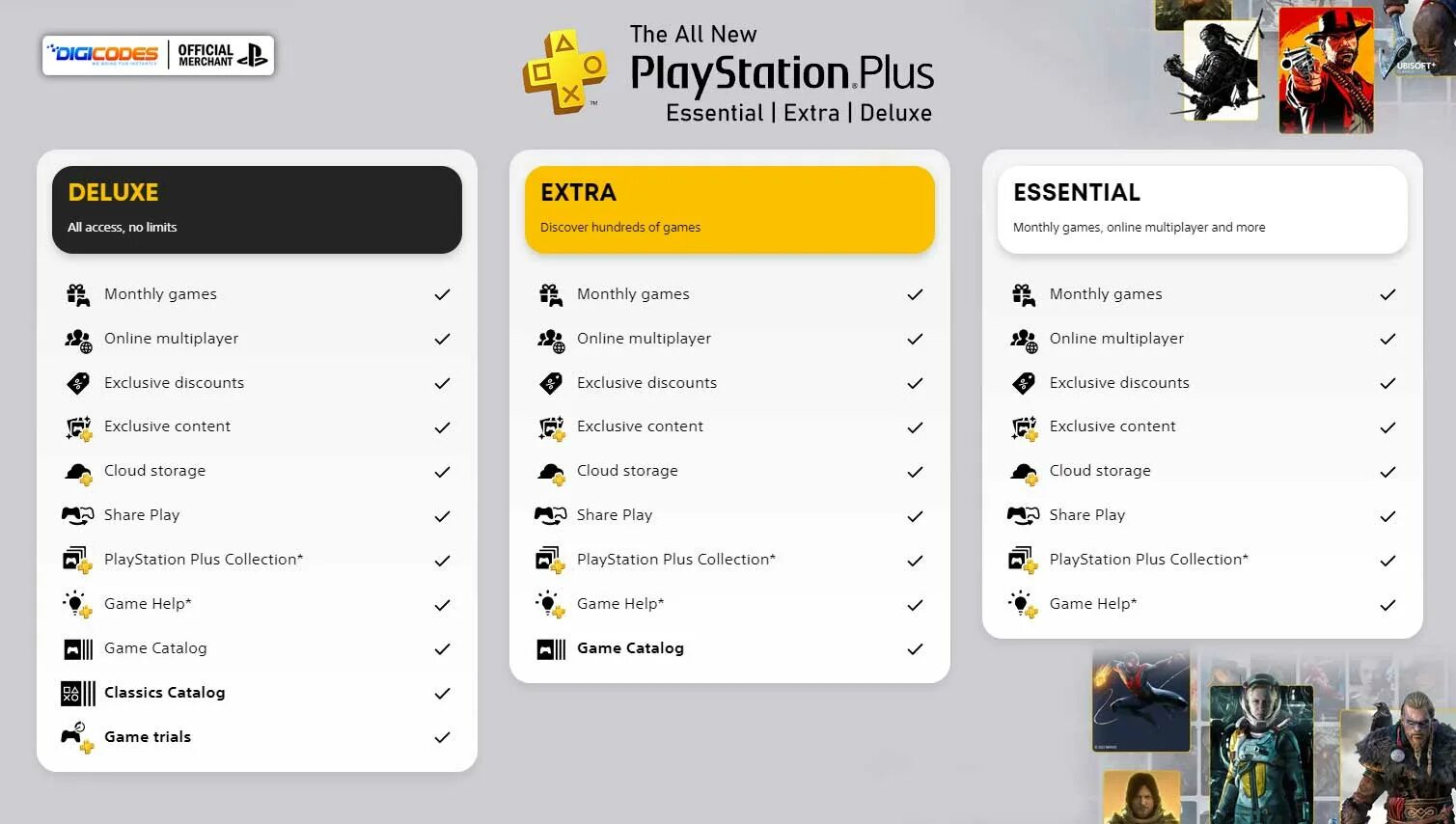Click the Cloud storage icon in Extra
This screenshot has height=824, width=1456.
[551, 473]
